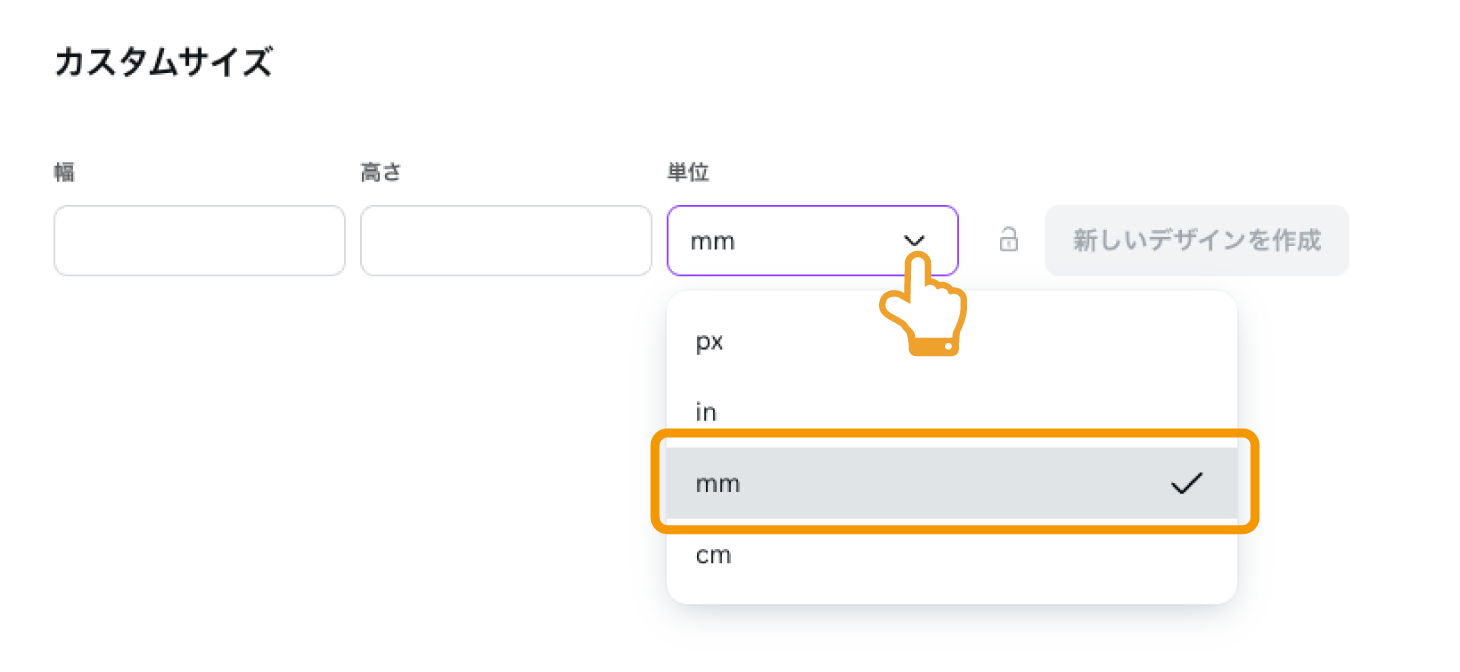
Task: Click the aspect ratio lock icon
Action: coord(1009,240)
